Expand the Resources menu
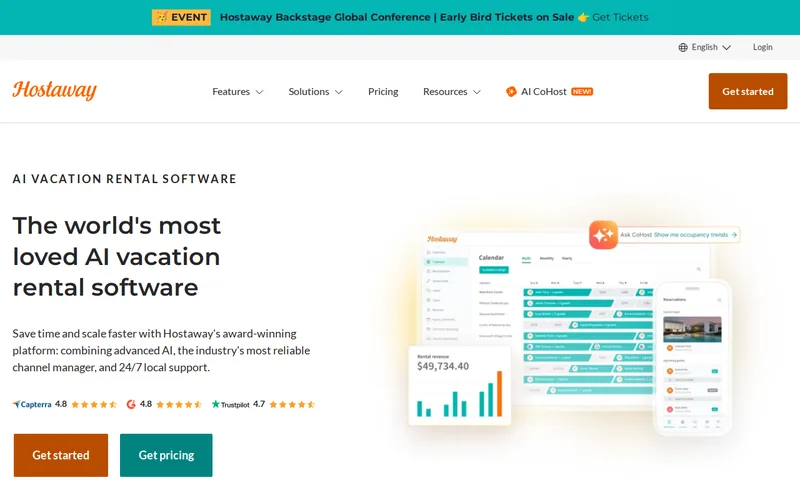 (x=452, y=92)
